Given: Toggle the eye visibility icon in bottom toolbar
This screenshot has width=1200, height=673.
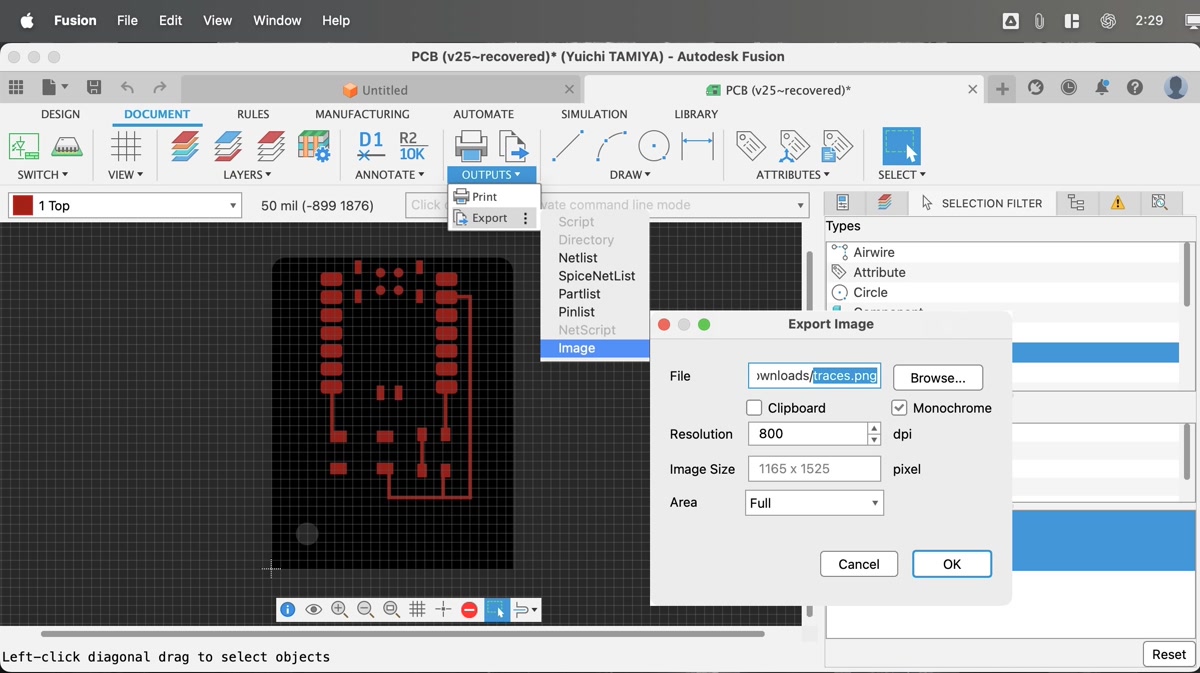Looking at the screenshot, I should [313, 609].
